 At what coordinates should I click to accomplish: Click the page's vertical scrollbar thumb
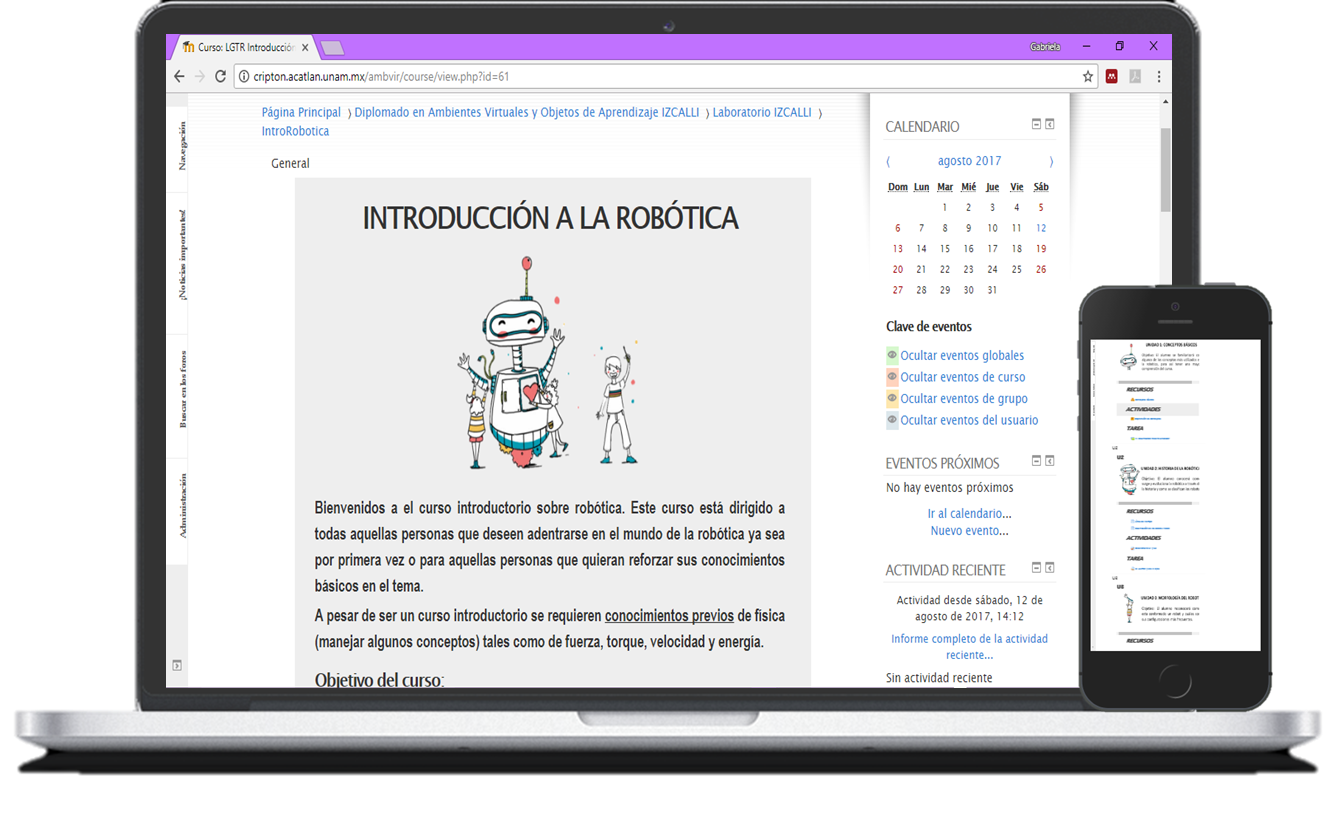1165,170
